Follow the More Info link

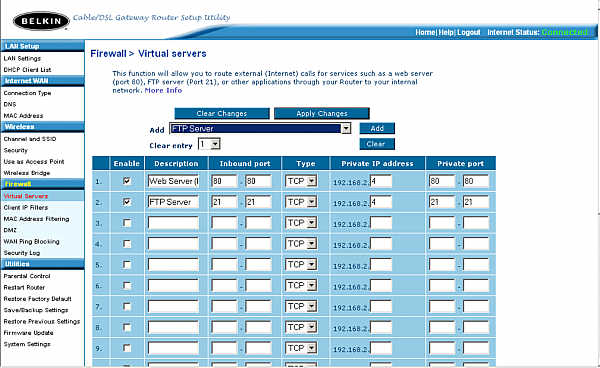(163, 90)
